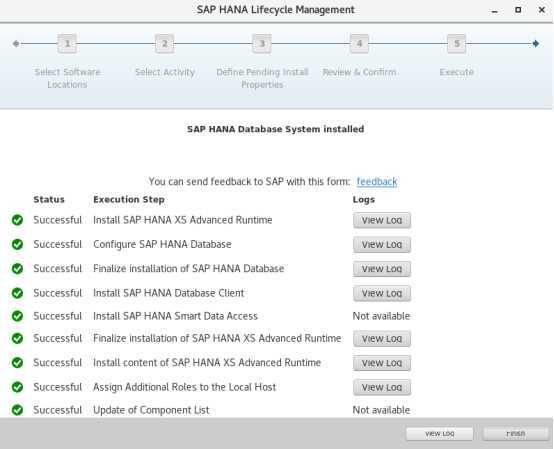
Task: View log for Assign Additional Roles to Local Host
Action: [382, 387]
